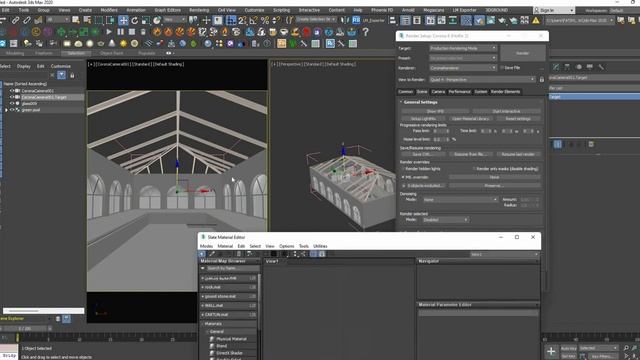Click the Reset settings button
Viewport: 640px width, 360px height.
pyautogui.click(x=518, y=118)
